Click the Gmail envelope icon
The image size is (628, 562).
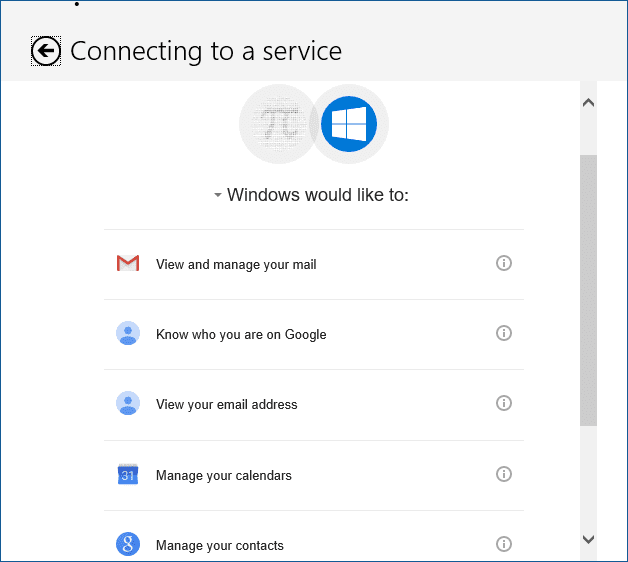(128, 263)
